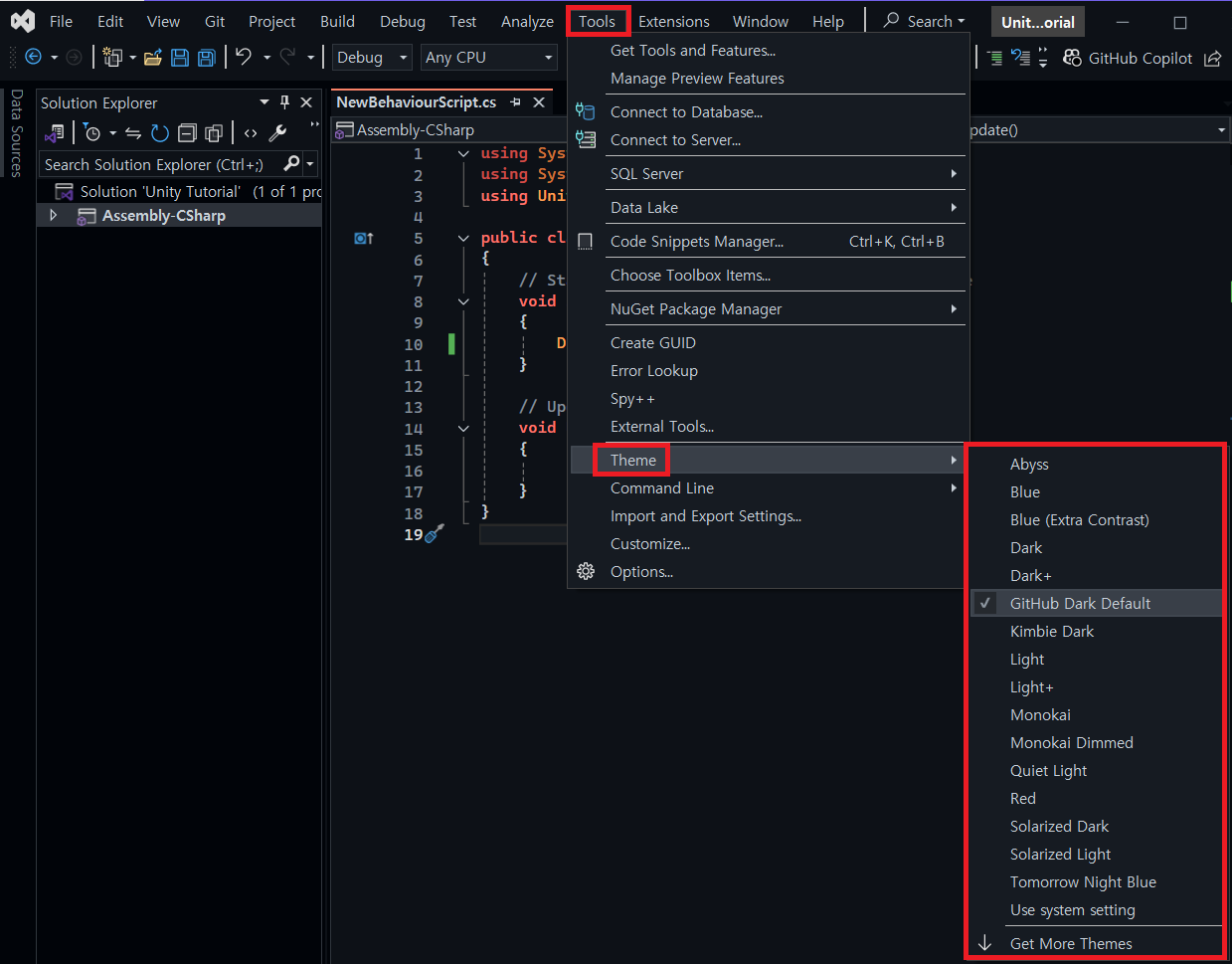Screen dimensions: 1232x964
Task: Click the Redo arrow icon
Action: click(x=288, y=57)
